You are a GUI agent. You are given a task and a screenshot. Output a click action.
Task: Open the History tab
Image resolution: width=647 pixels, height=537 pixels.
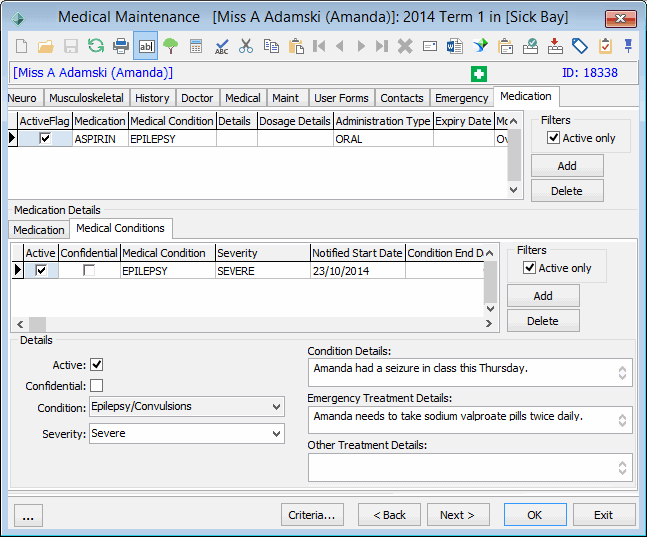[152, 98]
